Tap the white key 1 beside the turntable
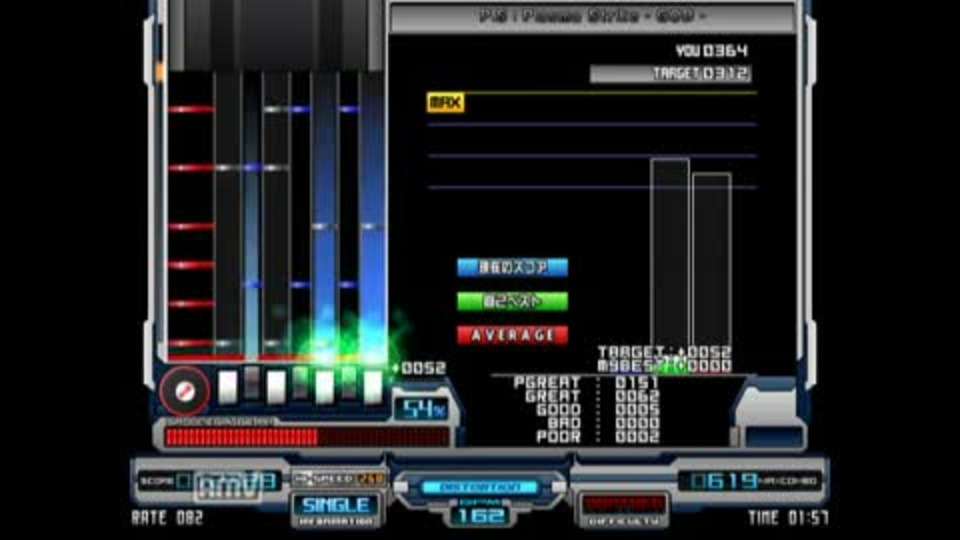 [228, 387]
